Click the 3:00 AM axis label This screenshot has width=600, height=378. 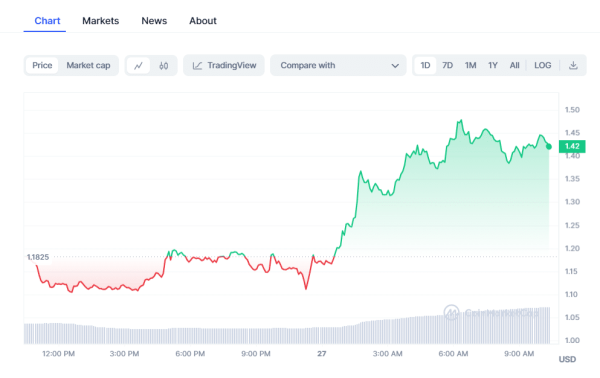pos(388,354)
